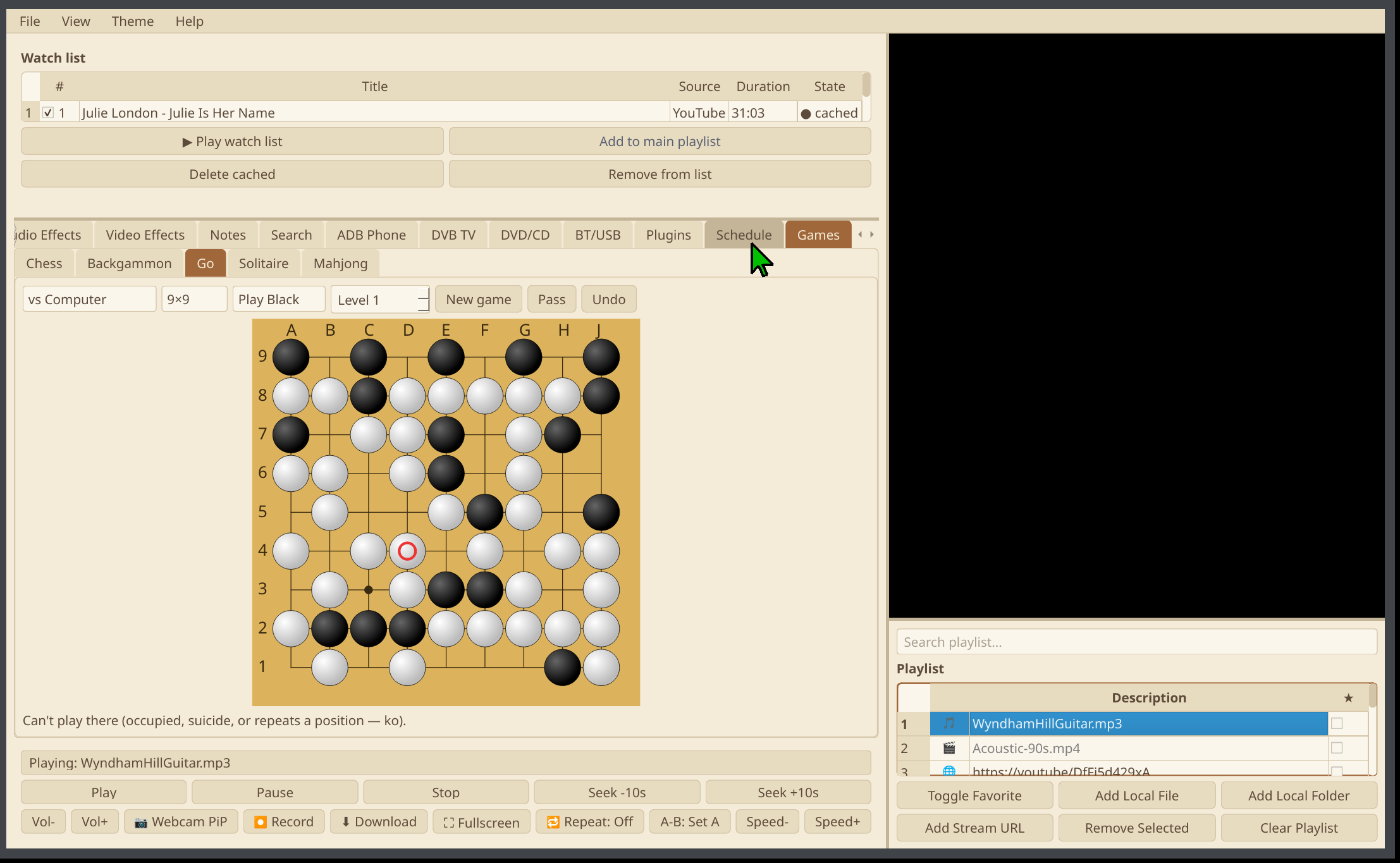The image size is (1400, 863).
Task: Click the Webcam PiP camera button
Action: click(181, 821)
